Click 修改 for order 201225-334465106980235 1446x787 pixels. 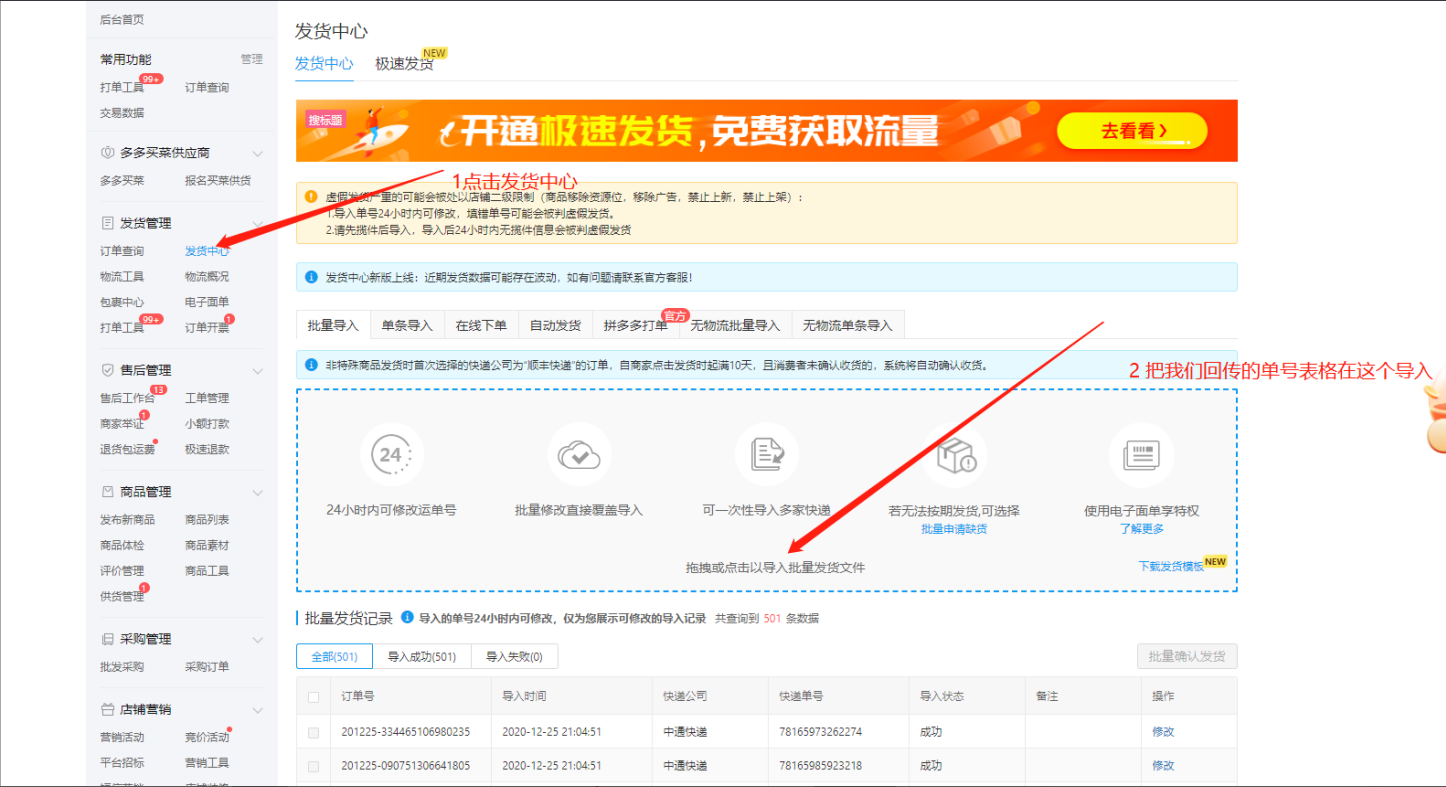[1163, 732]
